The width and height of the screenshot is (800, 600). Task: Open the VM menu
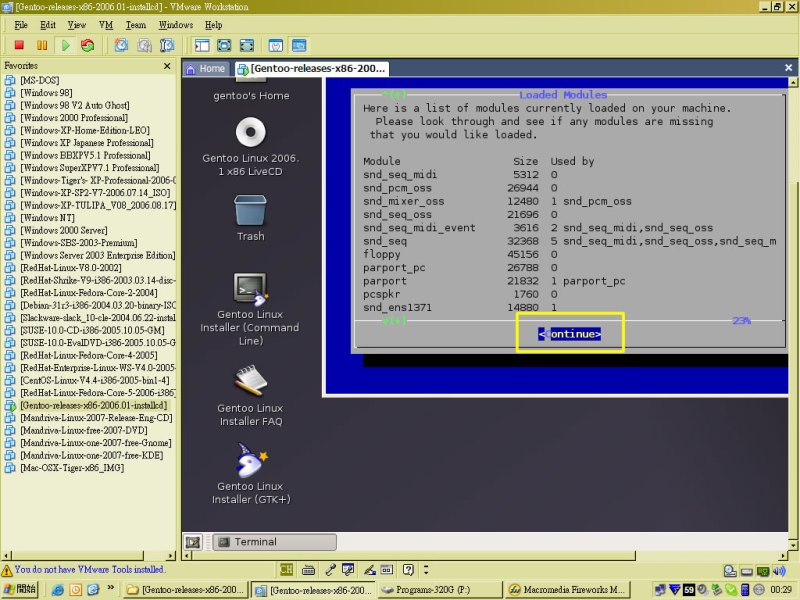coord(106,25)
